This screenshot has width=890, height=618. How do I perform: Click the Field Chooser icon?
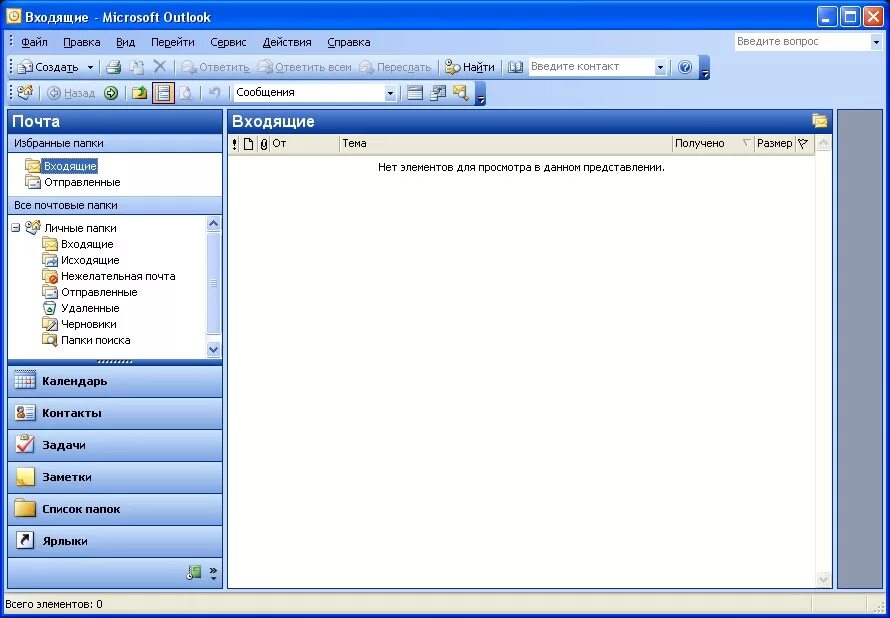(438, 93)
